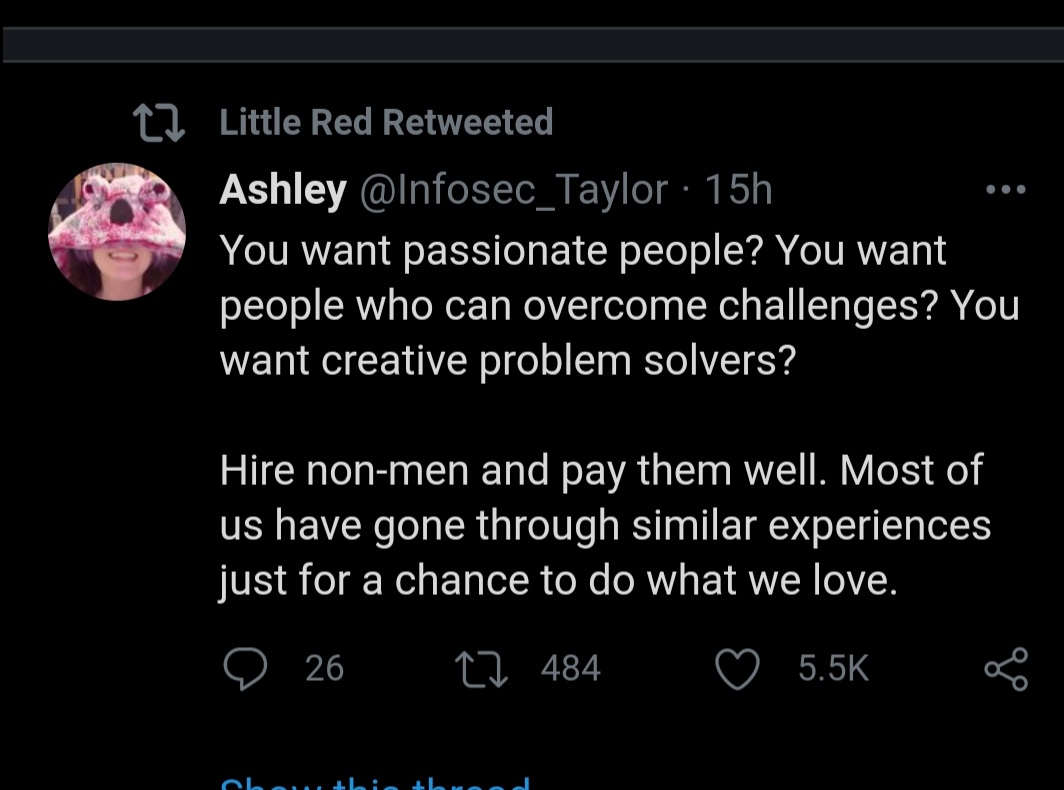This screenshot has height=790, width=1064.
Task: Click the retweeted indicator icon above the tweet
Action: [159, 123]
